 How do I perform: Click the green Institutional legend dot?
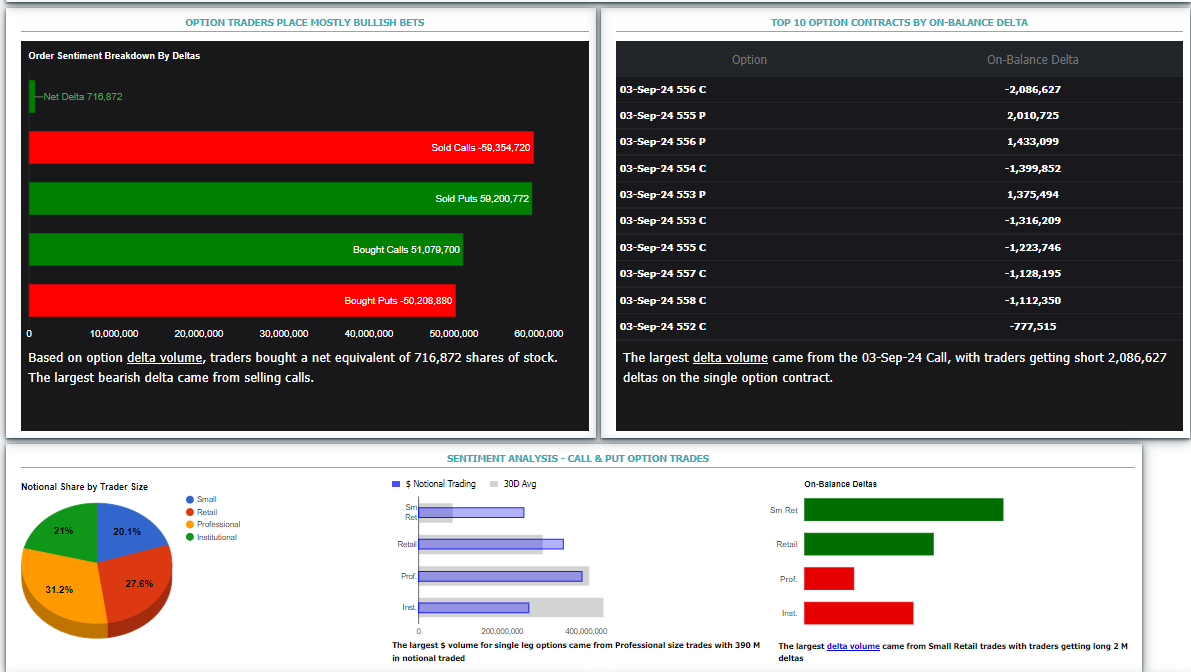click(x=190, y=537)
